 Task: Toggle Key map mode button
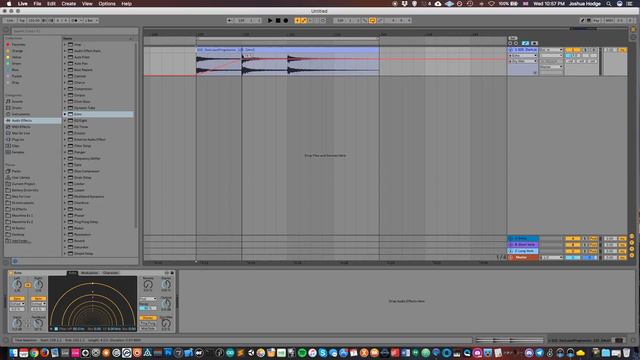(597, 20)
